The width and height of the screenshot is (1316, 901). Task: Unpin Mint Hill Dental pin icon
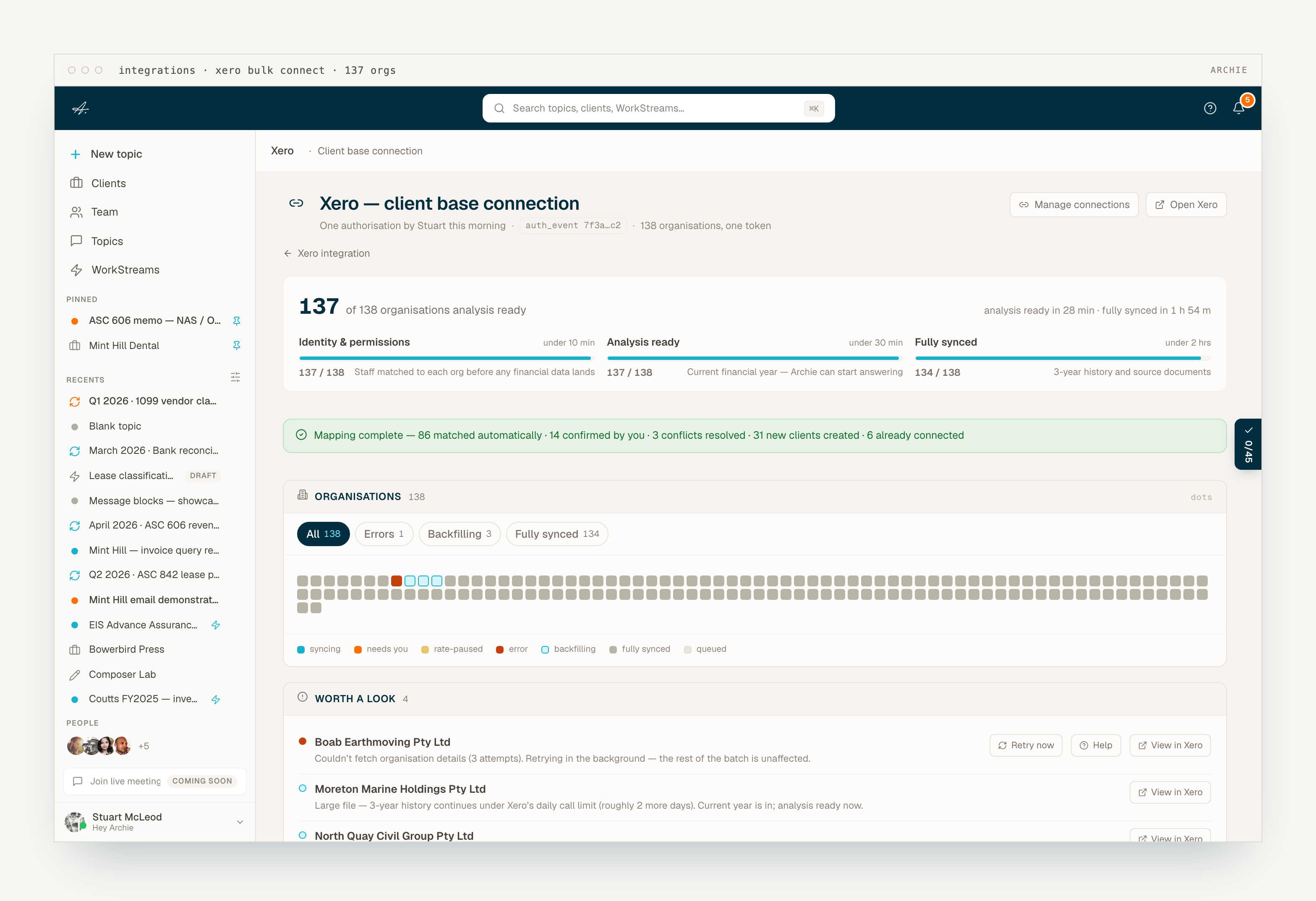tap(237, 345)
